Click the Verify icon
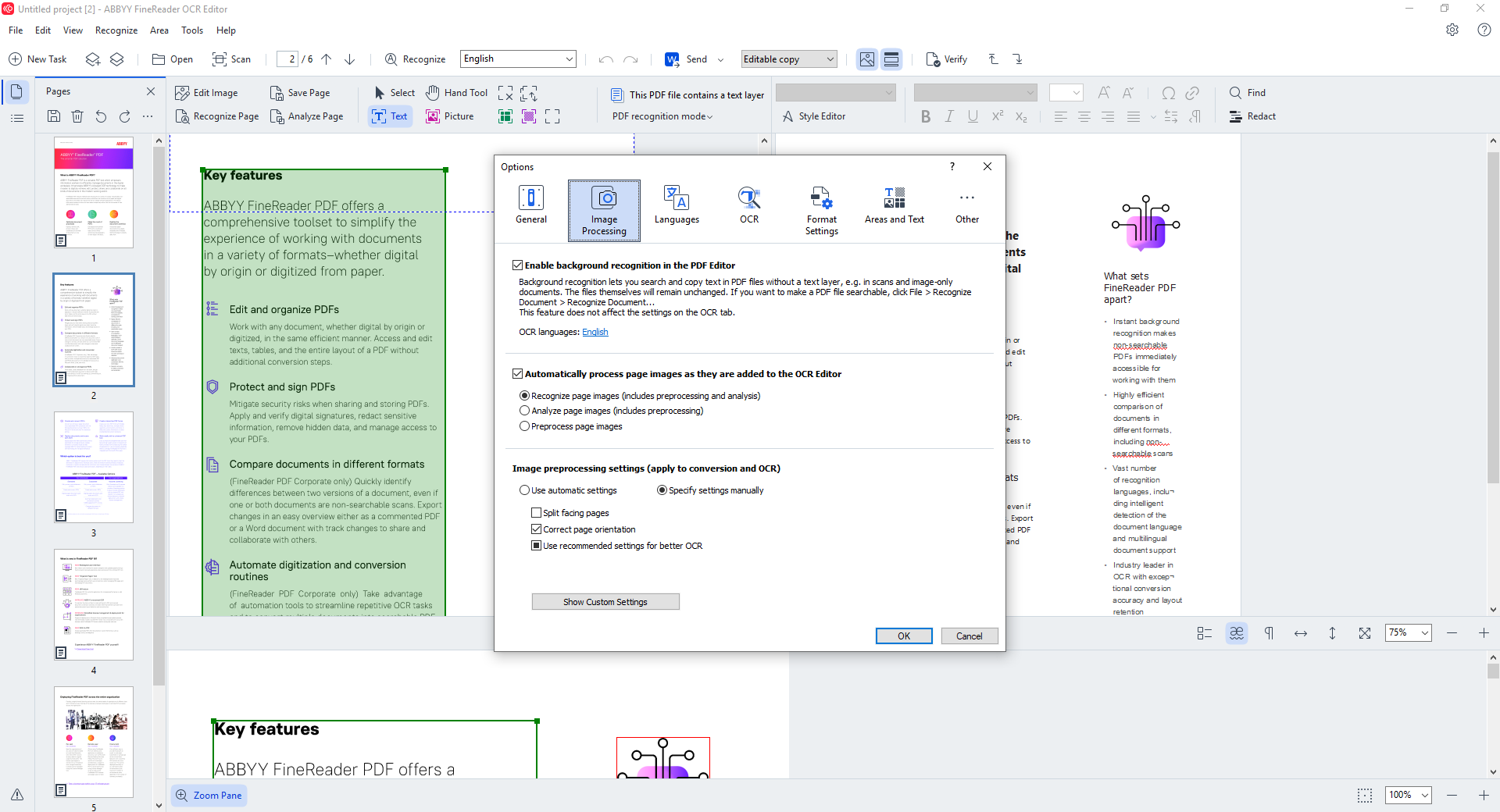Image resolution: width=1500 pixels, height=812 pixels. click(x=933, y=59)
